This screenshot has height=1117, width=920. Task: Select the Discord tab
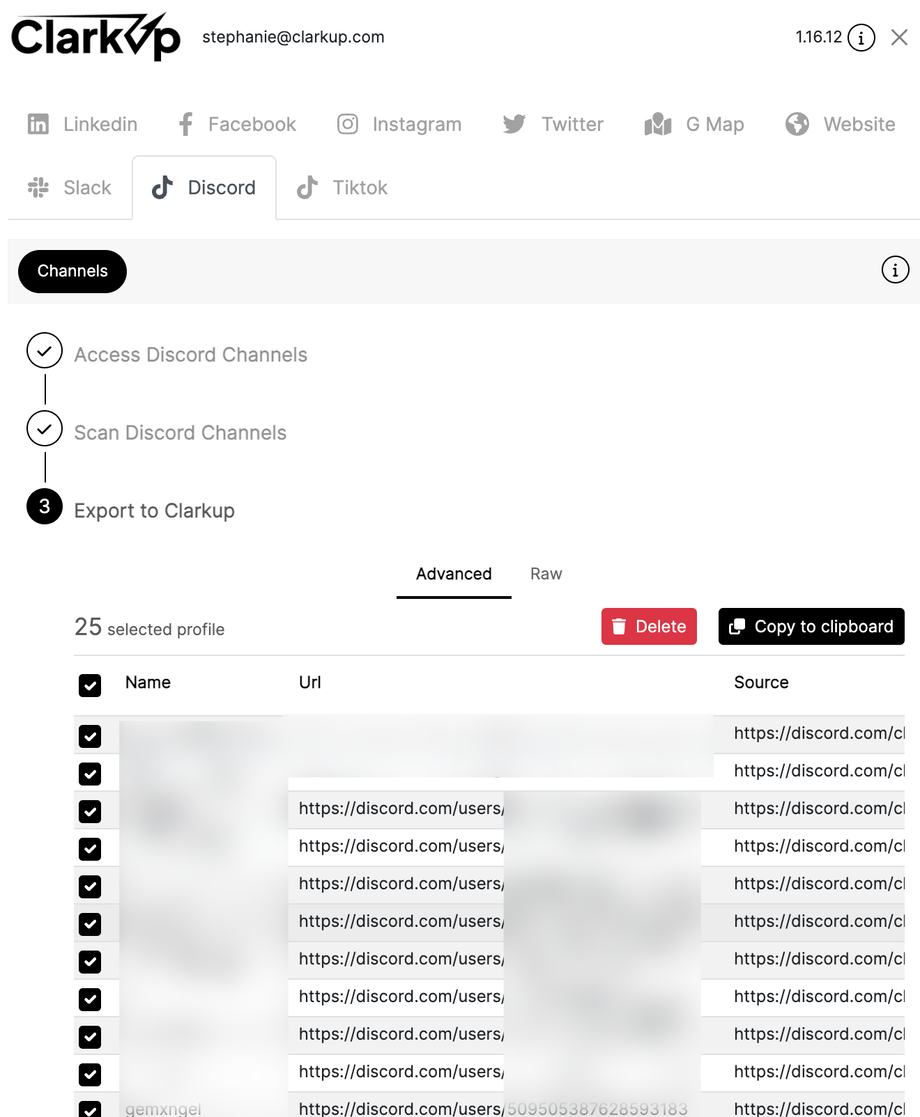point(204,187)
